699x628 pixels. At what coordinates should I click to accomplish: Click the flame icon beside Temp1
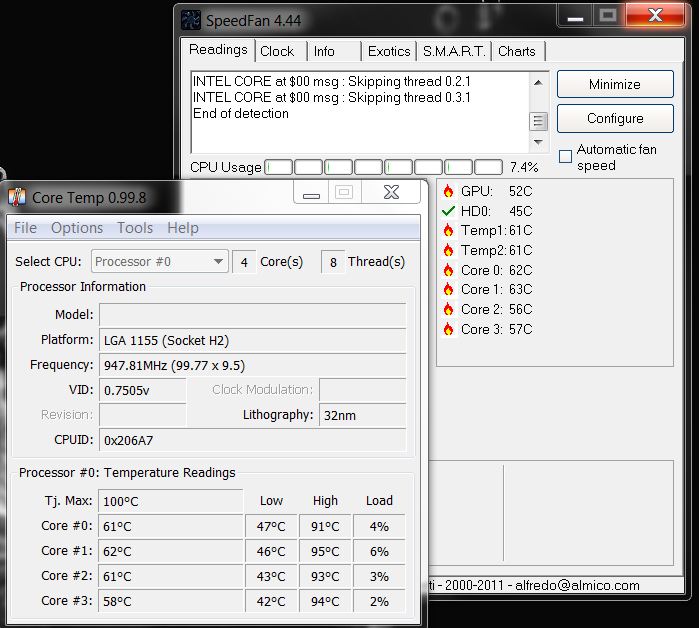point(448,230)
